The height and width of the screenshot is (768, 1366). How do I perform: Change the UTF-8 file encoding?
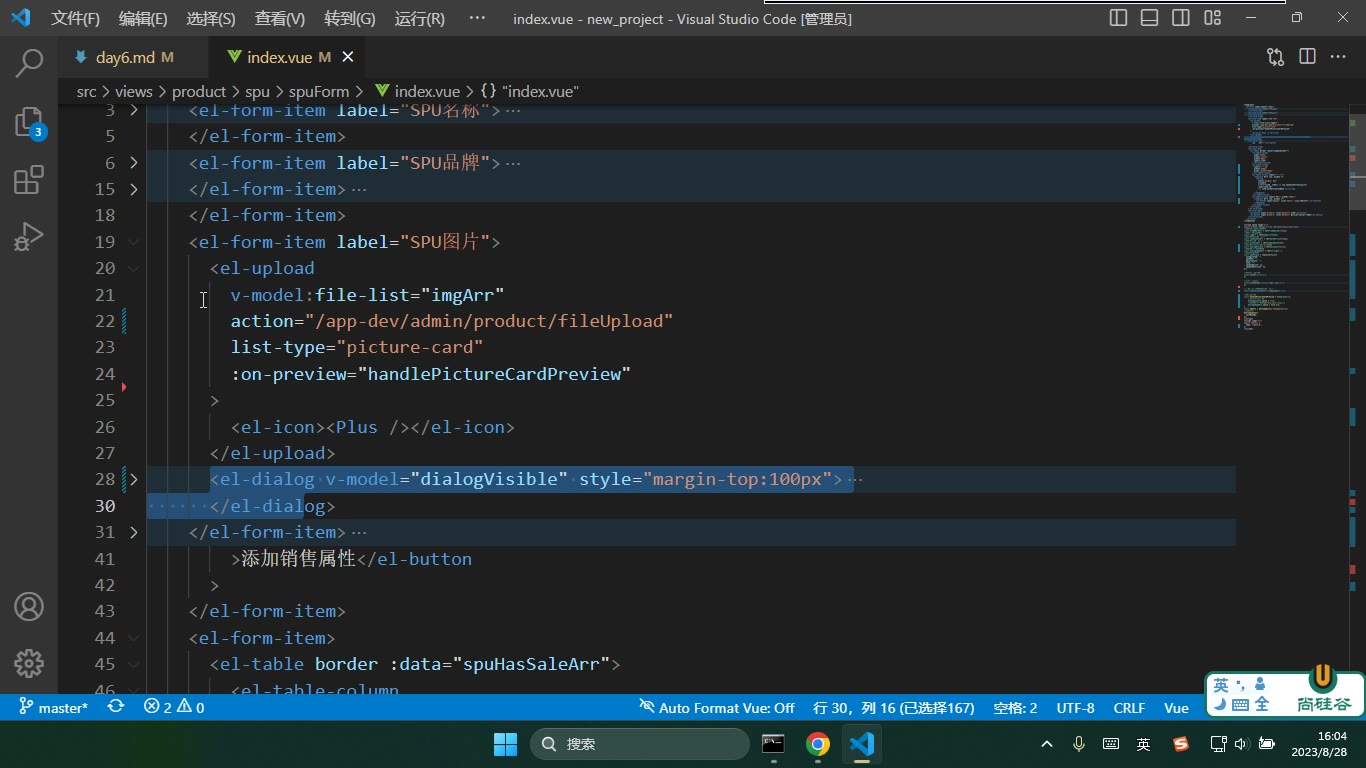pyautogui.click(x=1075, y=707)
